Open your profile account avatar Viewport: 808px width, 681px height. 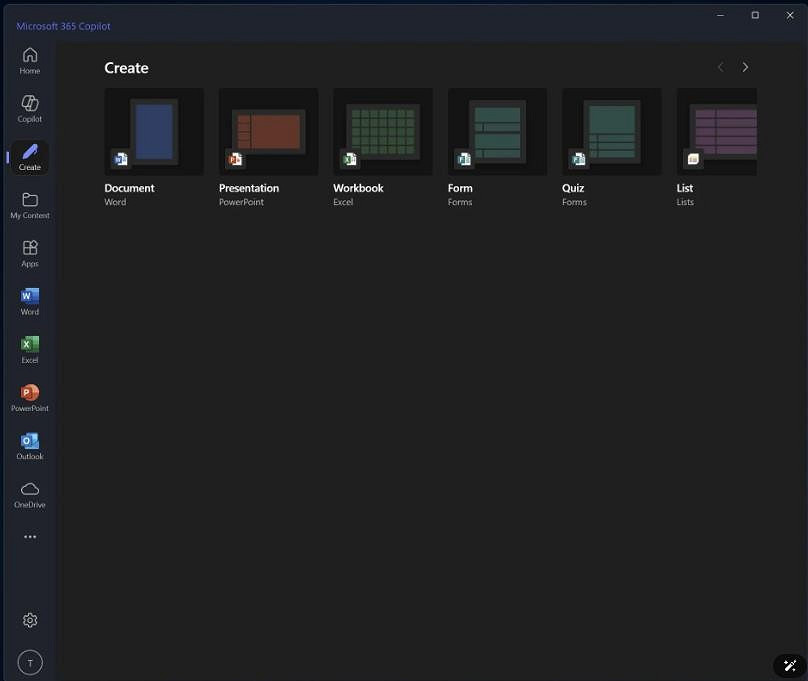click(29, 662)
